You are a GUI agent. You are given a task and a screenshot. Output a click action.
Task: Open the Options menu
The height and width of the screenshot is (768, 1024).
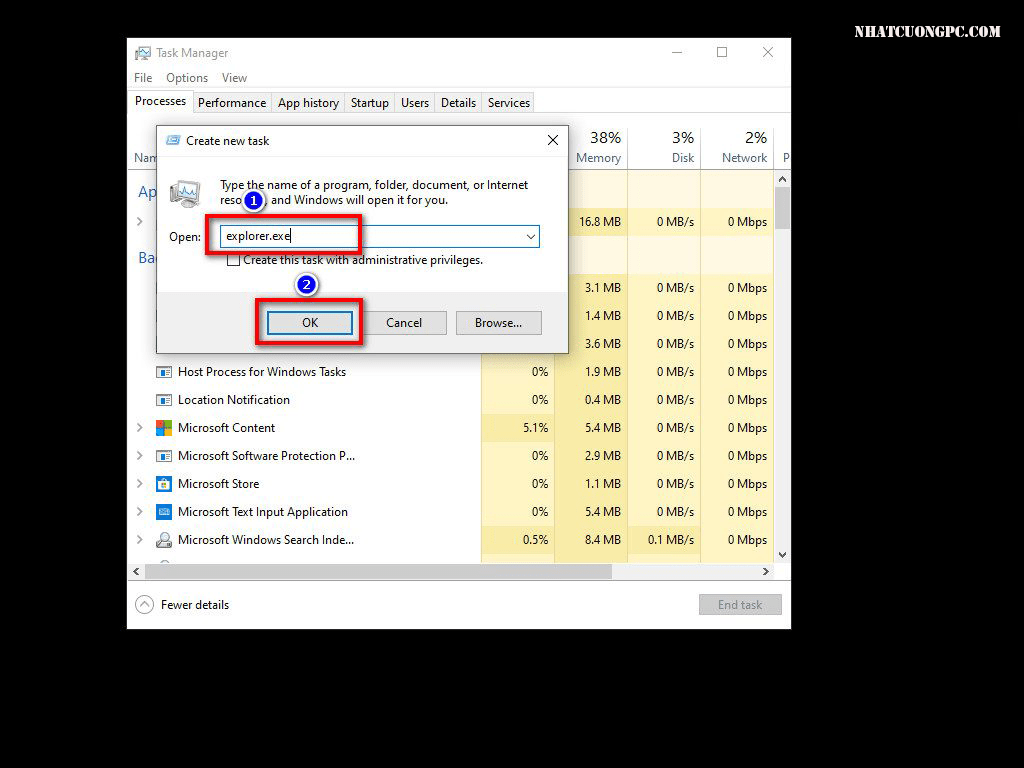[187, 78]
